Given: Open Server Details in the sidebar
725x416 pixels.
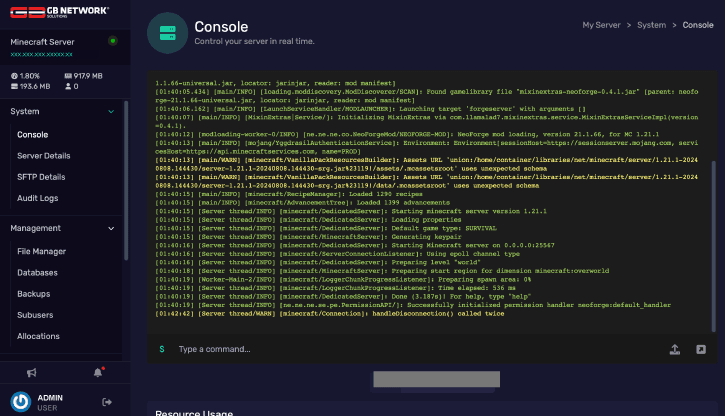Looking at the screenshot, I should click(x=44, y=156).
